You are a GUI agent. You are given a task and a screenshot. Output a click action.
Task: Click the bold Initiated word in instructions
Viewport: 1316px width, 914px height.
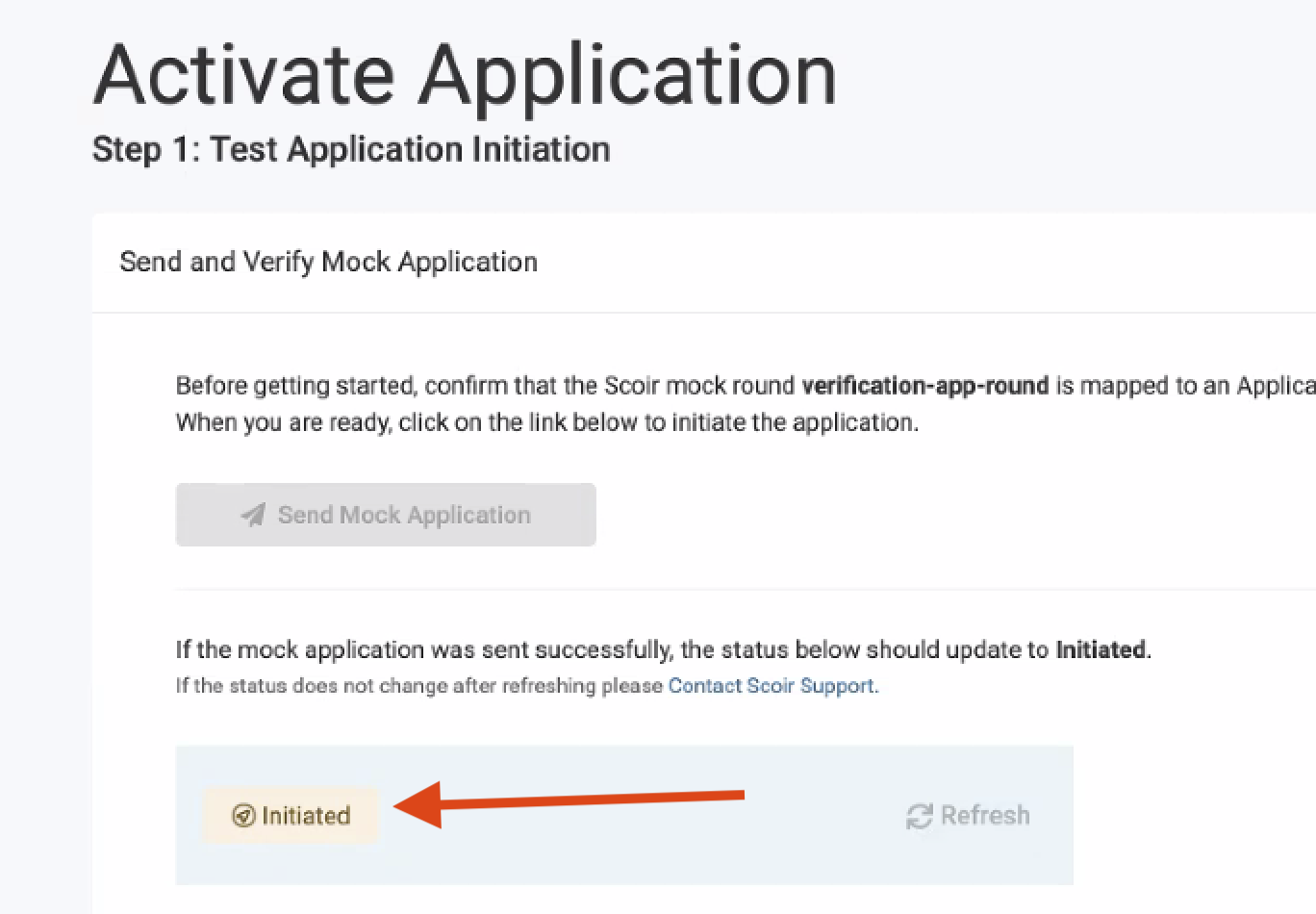[1101, 649]
